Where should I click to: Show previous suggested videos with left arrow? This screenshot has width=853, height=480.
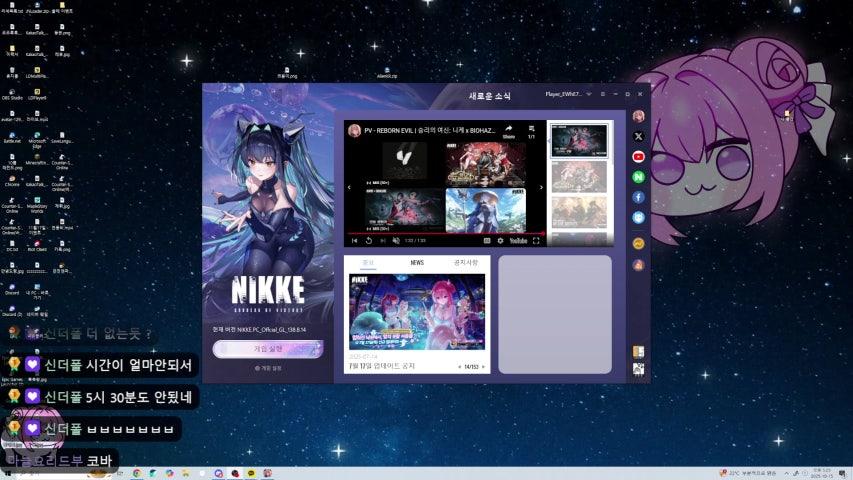point(349,188)
